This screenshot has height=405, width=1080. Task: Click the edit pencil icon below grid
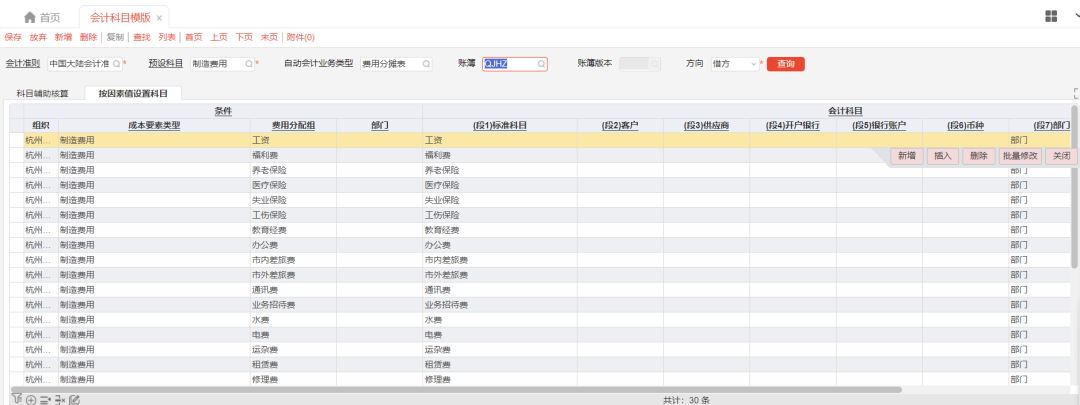75,399
